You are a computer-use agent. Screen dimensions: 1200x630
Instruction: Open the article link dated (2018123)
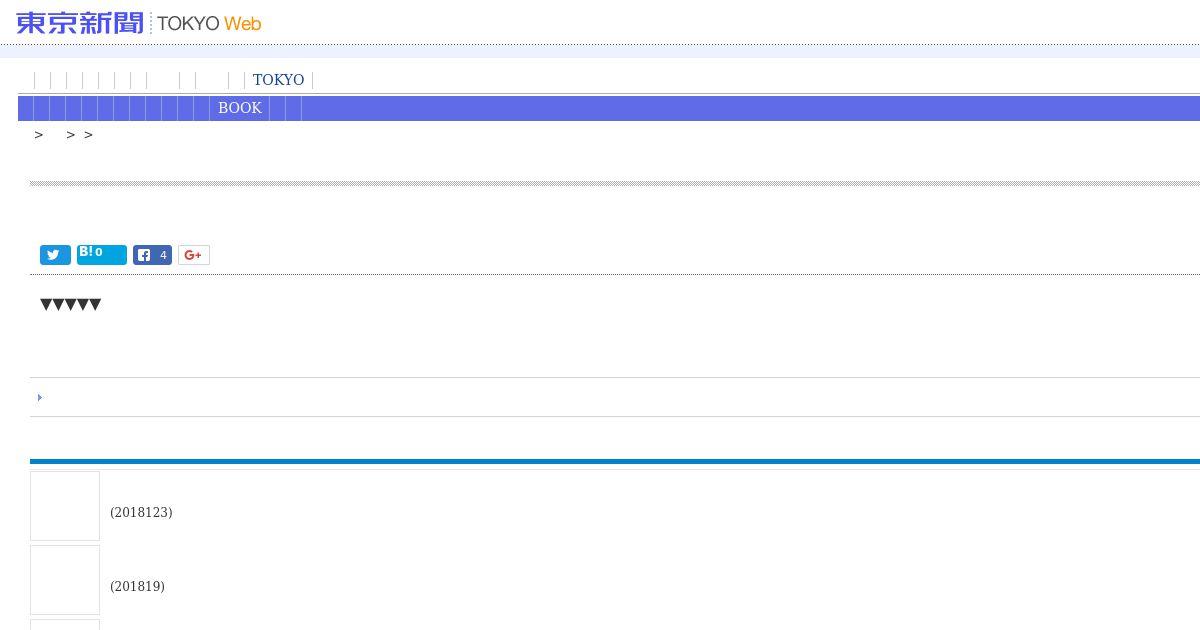(141, 512)
